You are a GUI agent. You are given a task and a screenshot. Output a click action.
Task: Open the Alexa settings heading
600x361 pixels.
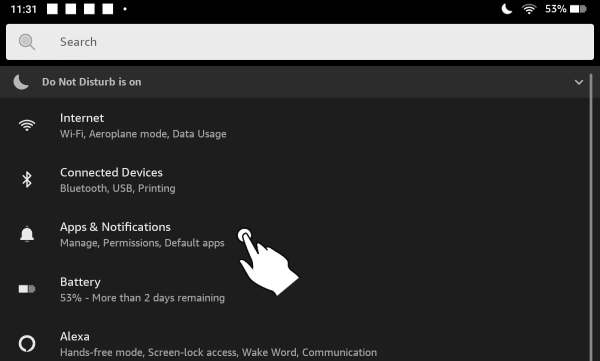coord(75,336)
